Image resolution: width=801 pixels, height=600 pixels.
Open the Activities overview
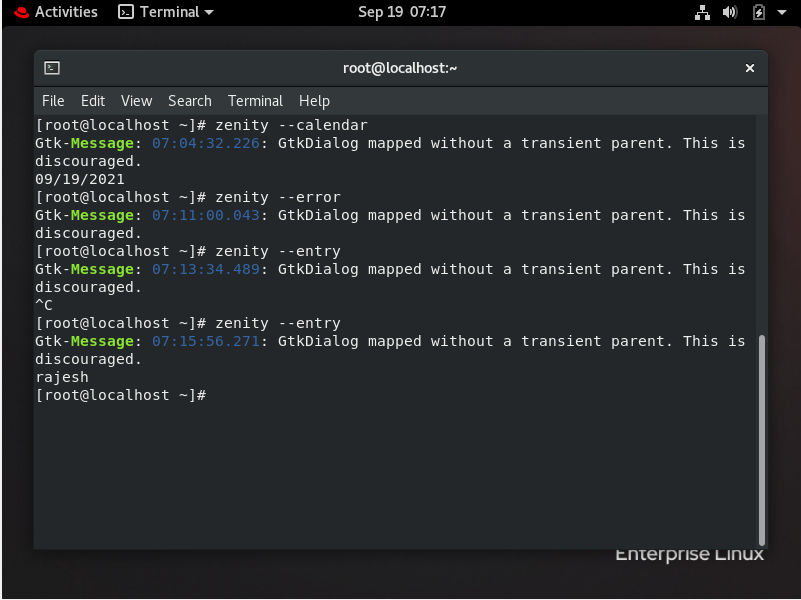click(x=64, y=12)
